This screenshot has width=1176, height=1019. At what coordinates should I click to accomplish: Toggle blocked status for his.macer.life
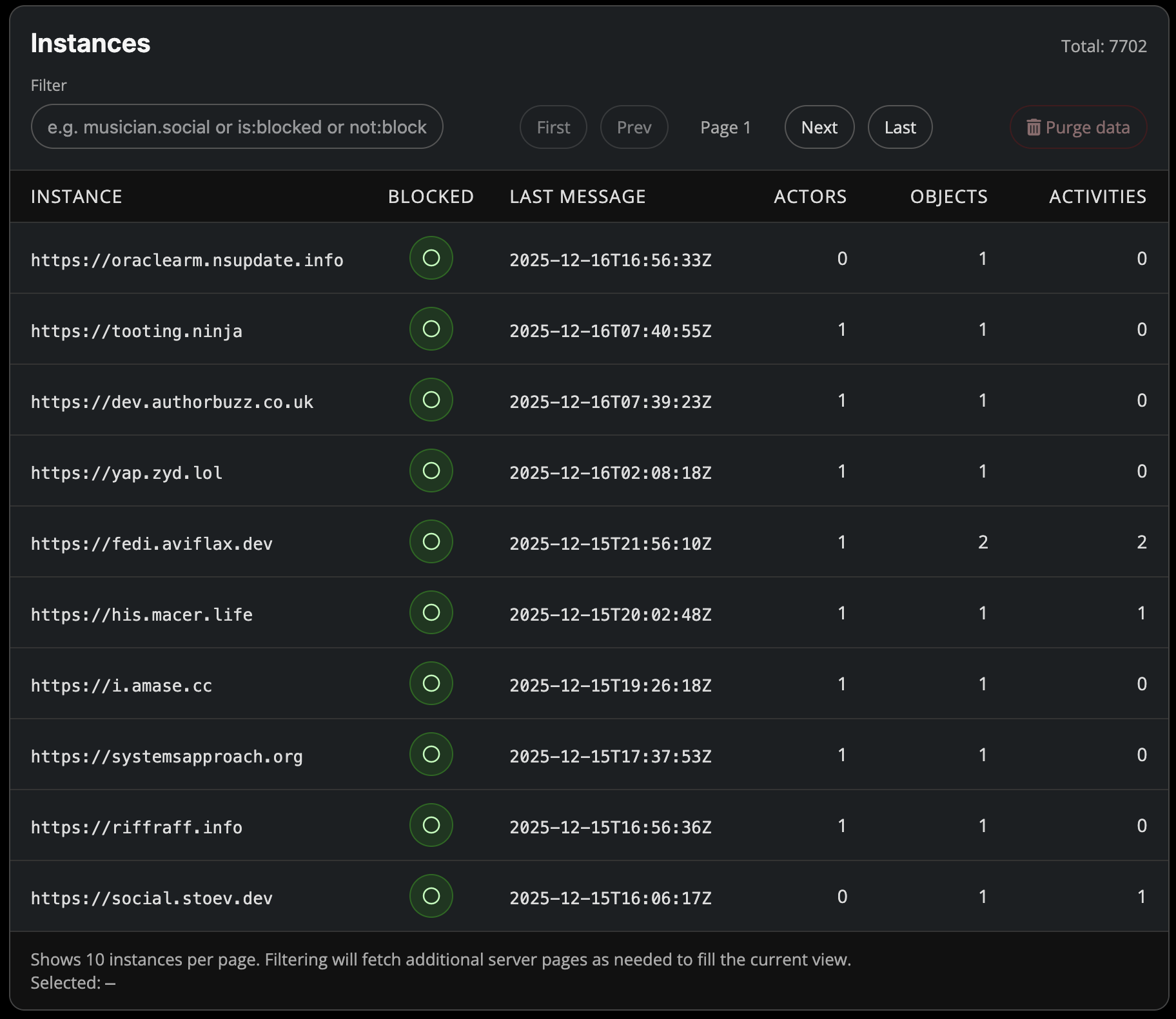tap(430, 612)
